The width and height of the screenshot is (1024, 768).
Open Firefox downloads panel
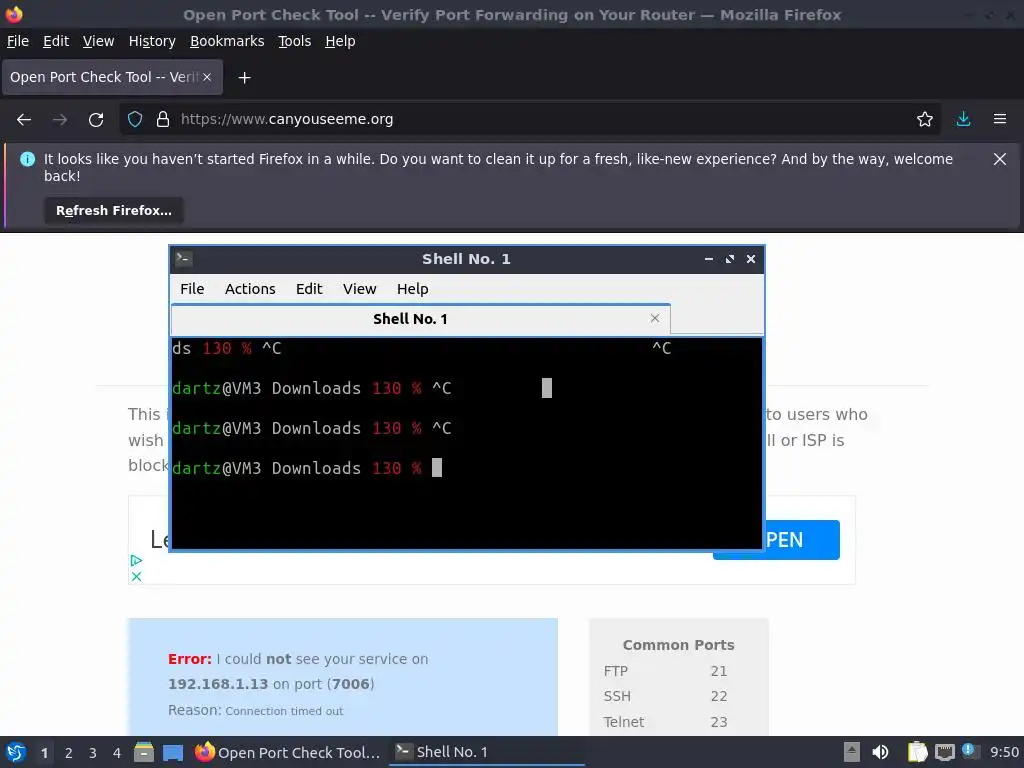(963, 119)
